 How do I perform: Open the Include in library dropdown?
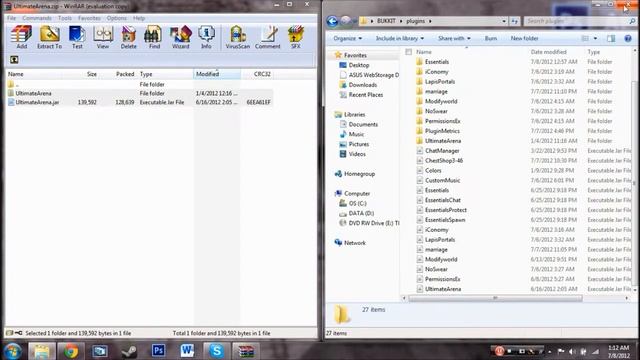coord(400,38)
